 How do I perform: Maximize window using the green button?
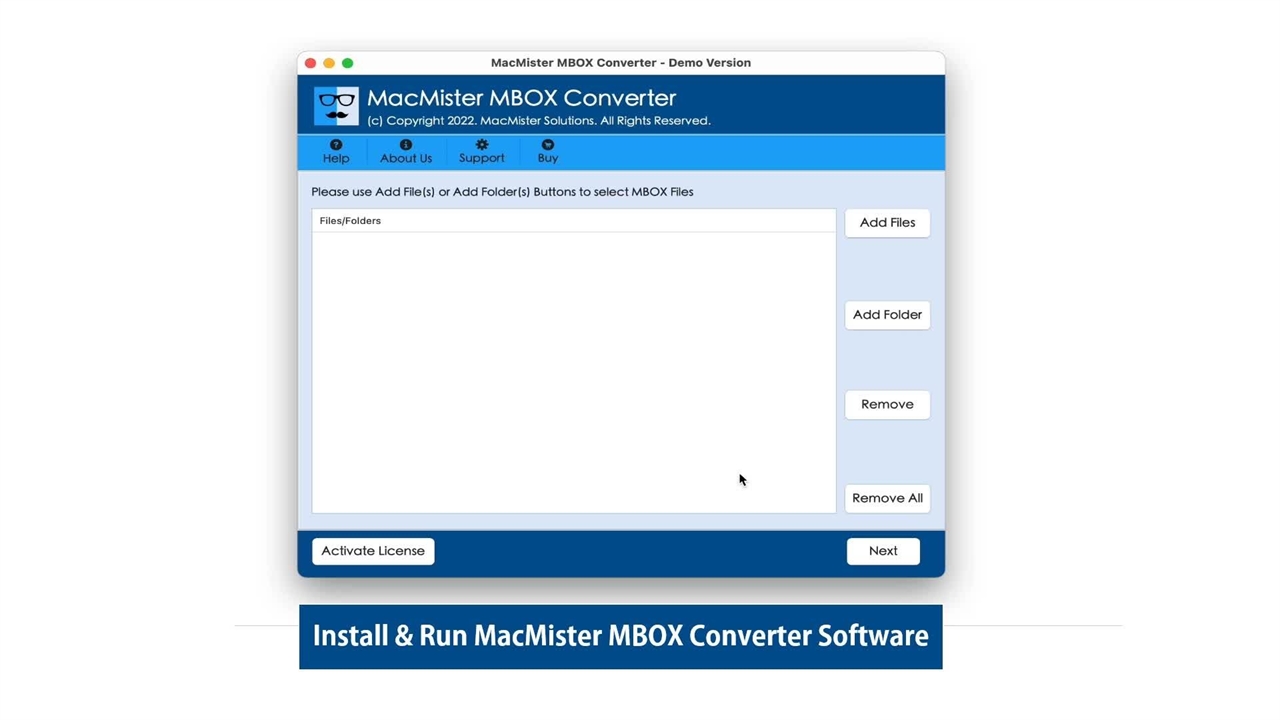[x=348, y=63]
